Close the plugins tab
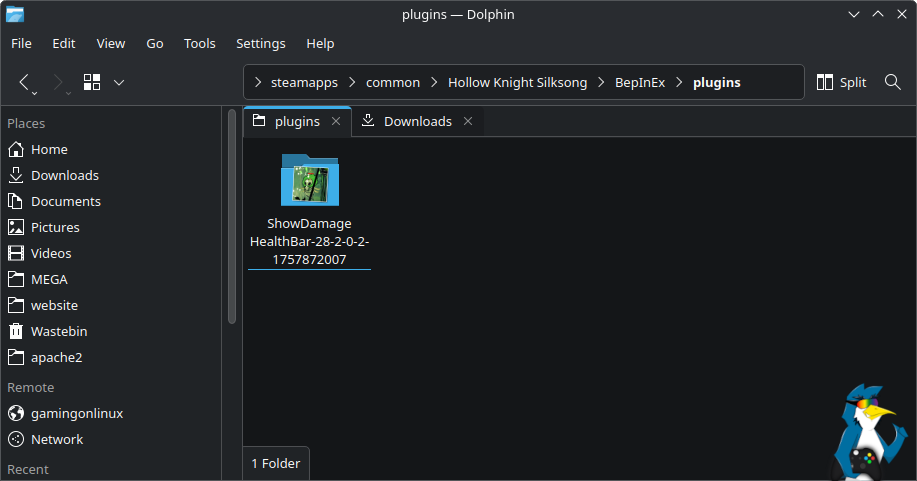Screen dimensions: 917x481 (336, 121)
